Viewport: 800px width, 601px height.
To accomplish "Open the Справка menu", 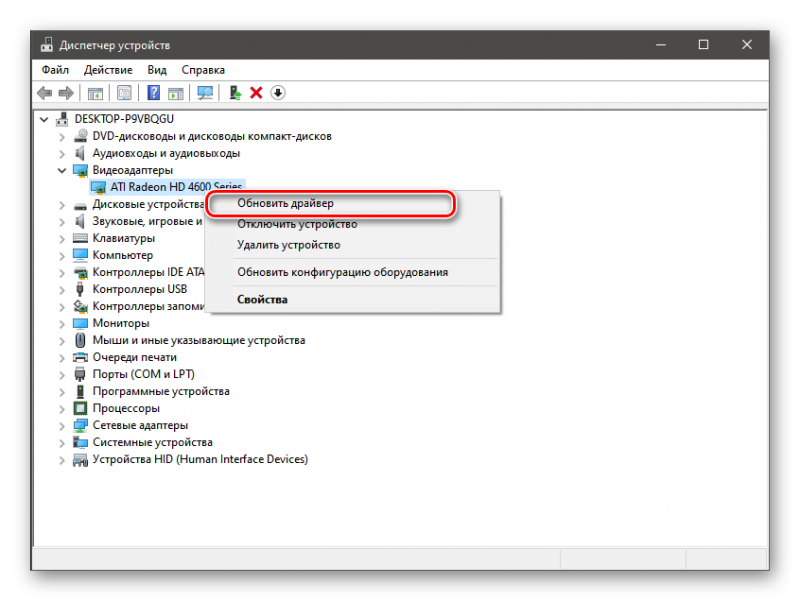I will point(203,70).
